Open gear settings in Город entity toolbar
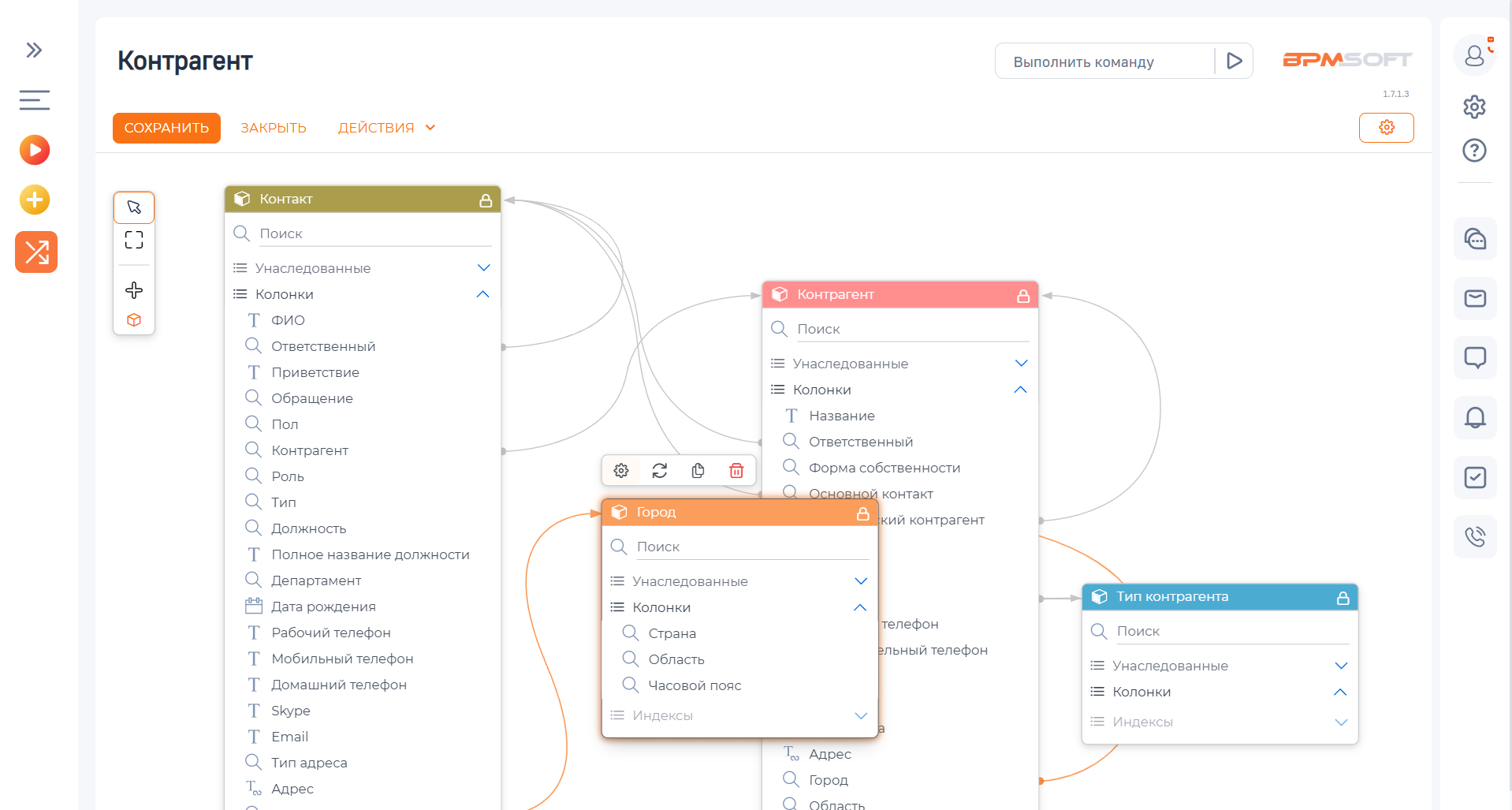The height and width of the screenshot is (810, 1512). [x=621, y=471]
